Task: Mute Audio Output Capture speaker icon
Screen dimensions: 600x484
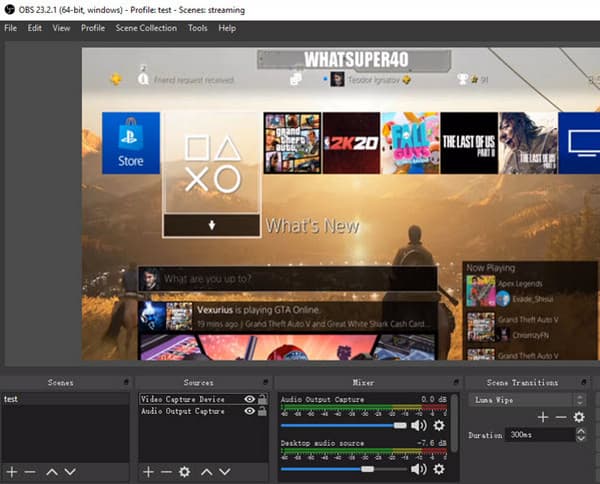Action: [x=419, y=425]
